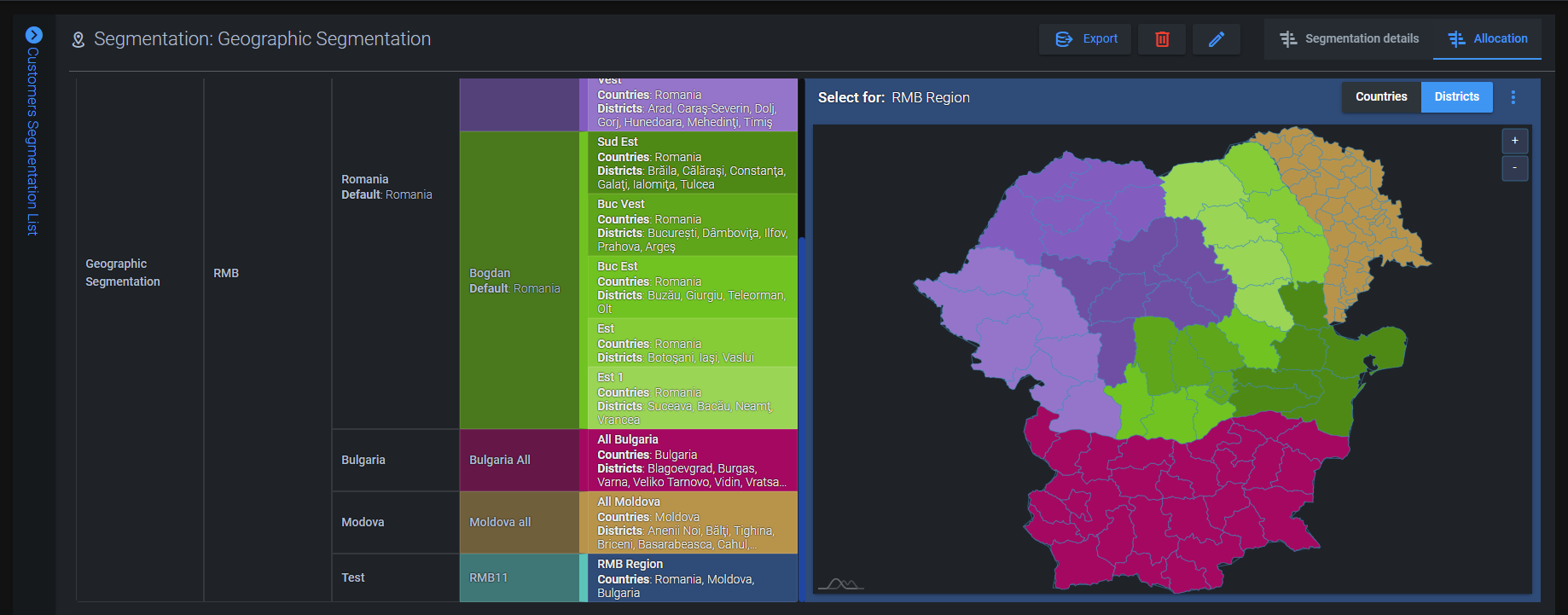Toggle map view to Districts
Screen dimensions: 1568x615
tap(1456, 97)
